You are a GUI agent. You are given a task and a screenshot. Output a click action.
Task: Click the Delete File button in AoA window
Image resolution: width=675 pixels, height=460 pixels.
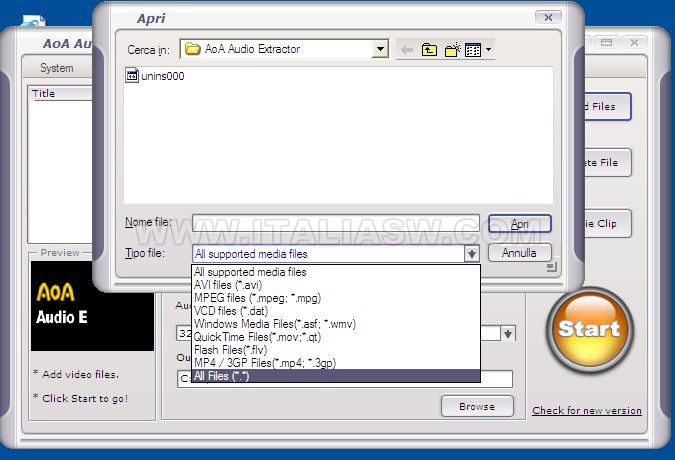point(608,162)
